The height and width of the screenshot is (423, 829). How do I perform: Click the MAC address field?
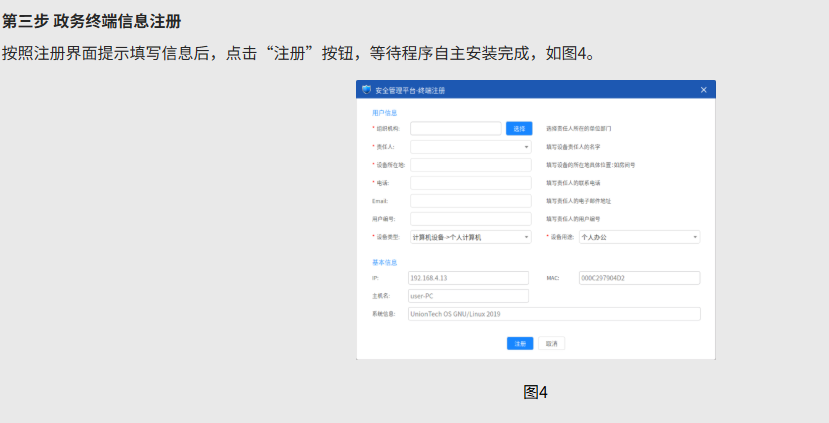[x=638, y=278]
